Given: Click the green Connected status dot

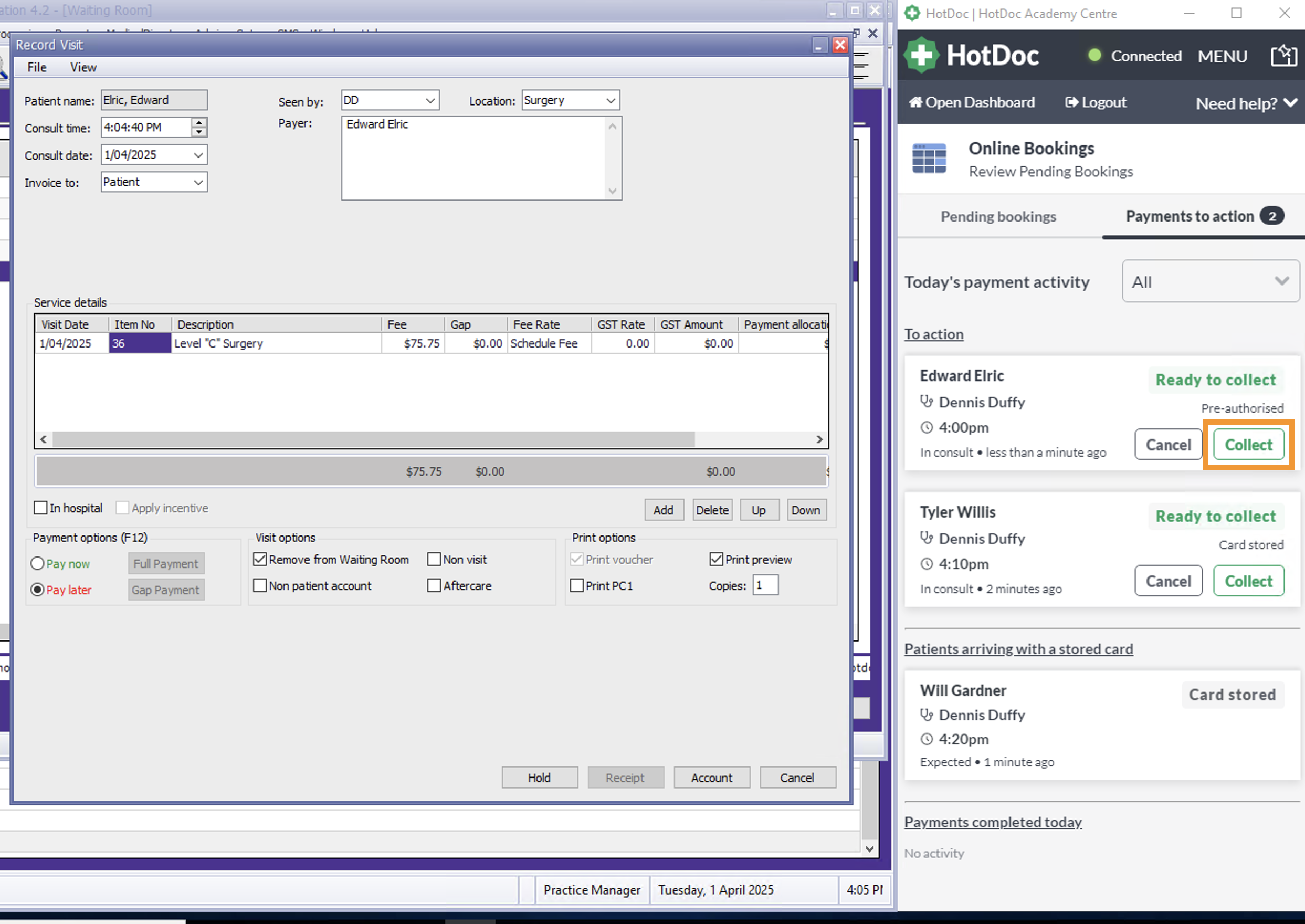Looking at the screenshot, I should tap(1094, 55).
